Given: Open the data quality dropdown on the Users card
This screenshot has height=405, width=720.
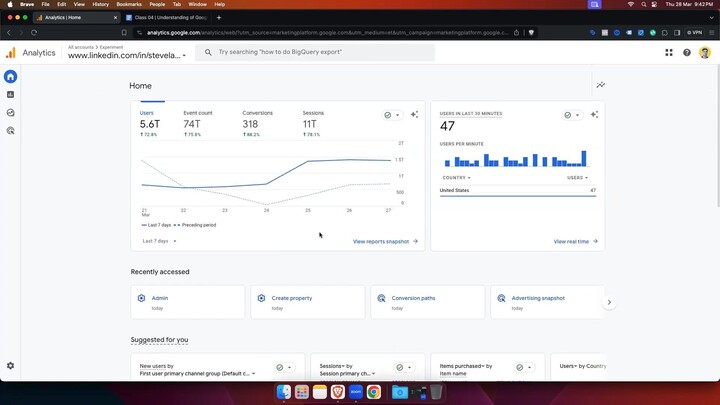Looking at the screenshot, I should (x=392, y=115).
